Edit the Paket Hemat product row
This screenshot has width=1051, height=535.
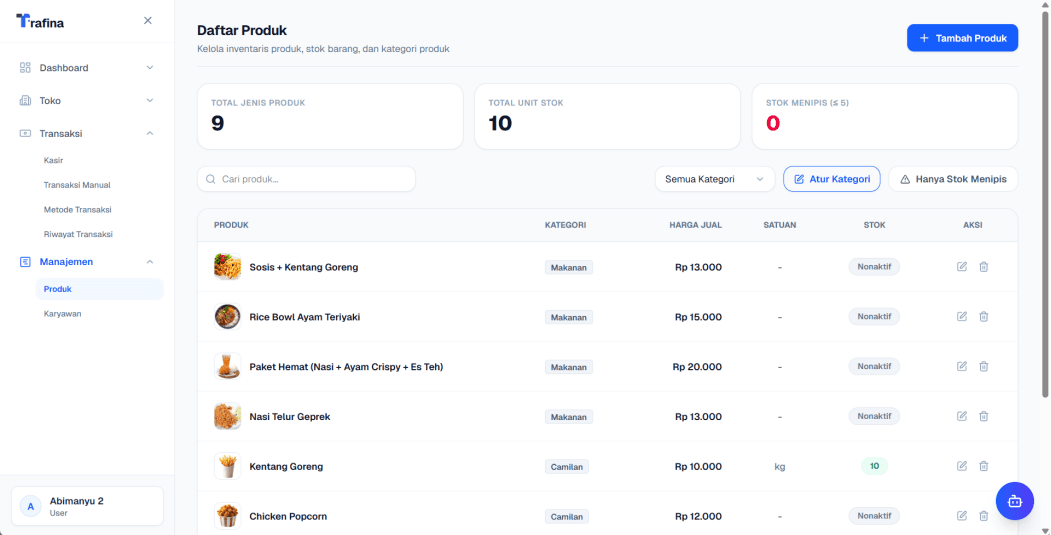962,366
